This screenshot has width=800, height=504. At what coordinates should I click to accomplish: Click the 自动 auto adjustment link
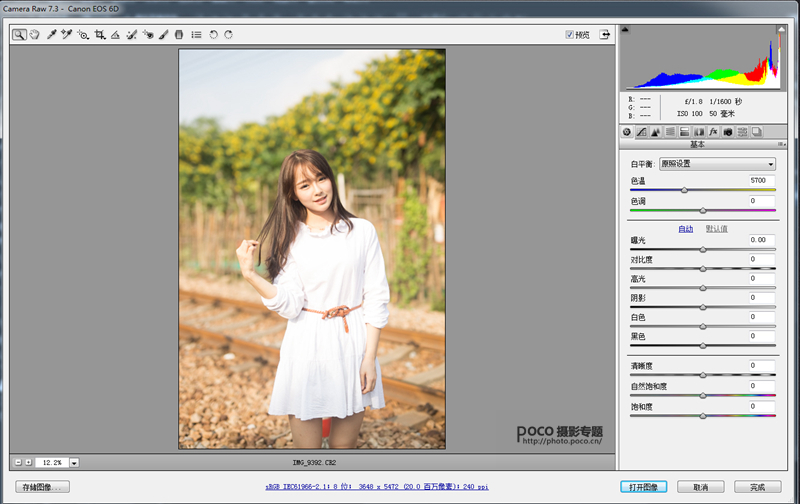[x=686, y=229]
